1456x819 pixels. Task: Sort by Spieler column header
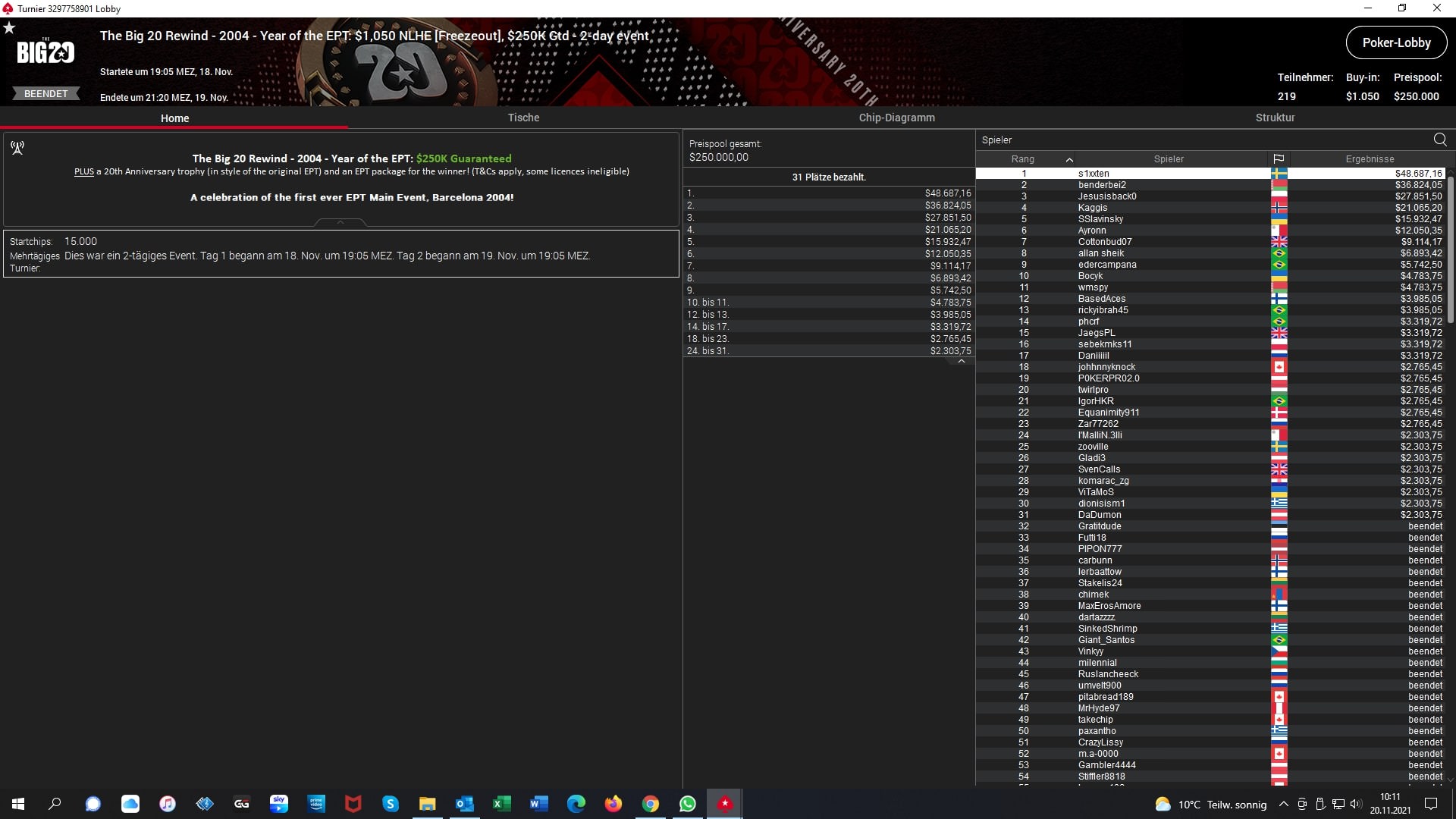[x=1169, y=159]
